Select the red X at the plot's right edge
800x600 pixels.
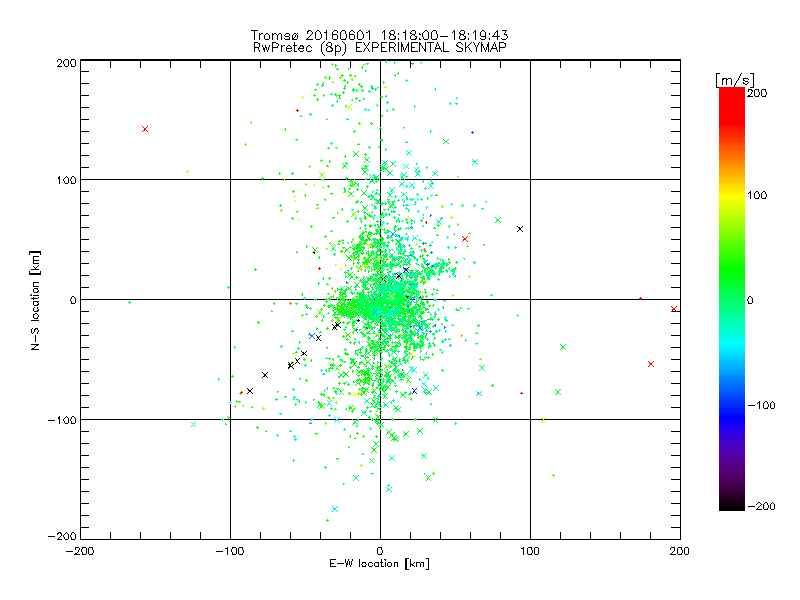[x=674, y=309]
